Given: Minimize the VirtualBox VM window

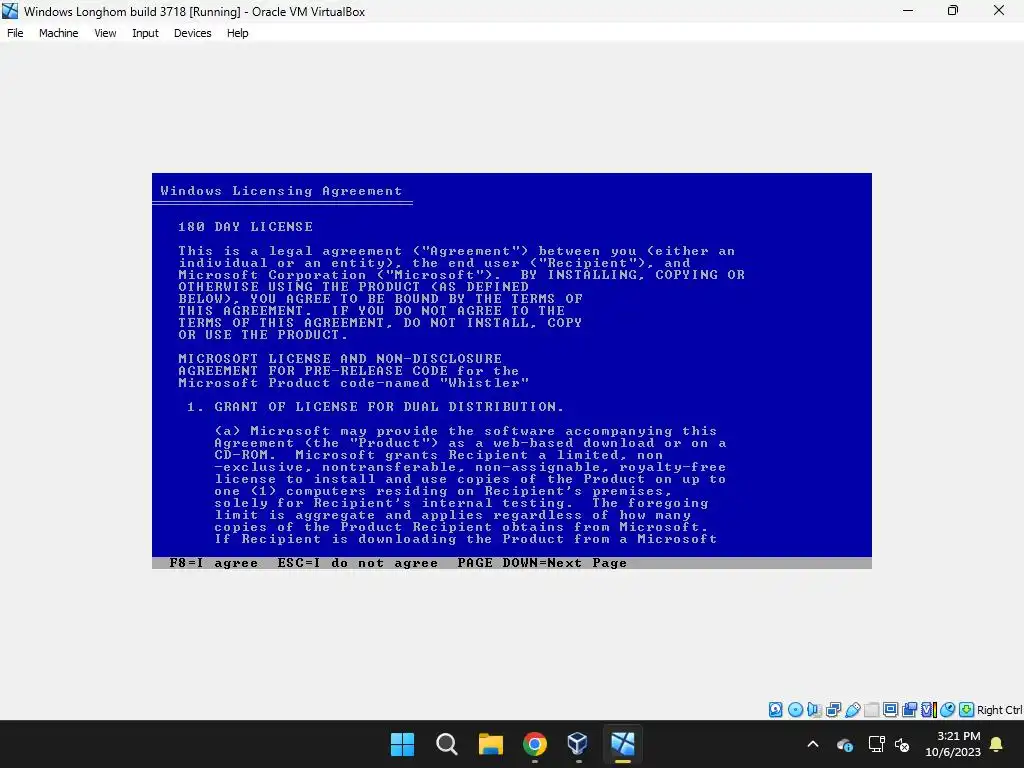Looking at the screenshot, I should (x=908, y=10).
